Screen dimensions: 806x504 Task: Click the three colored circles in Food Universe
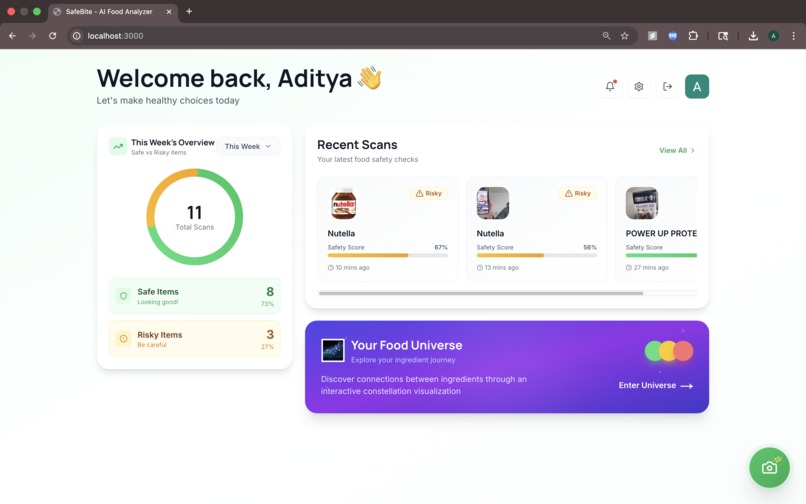(669, 351)
